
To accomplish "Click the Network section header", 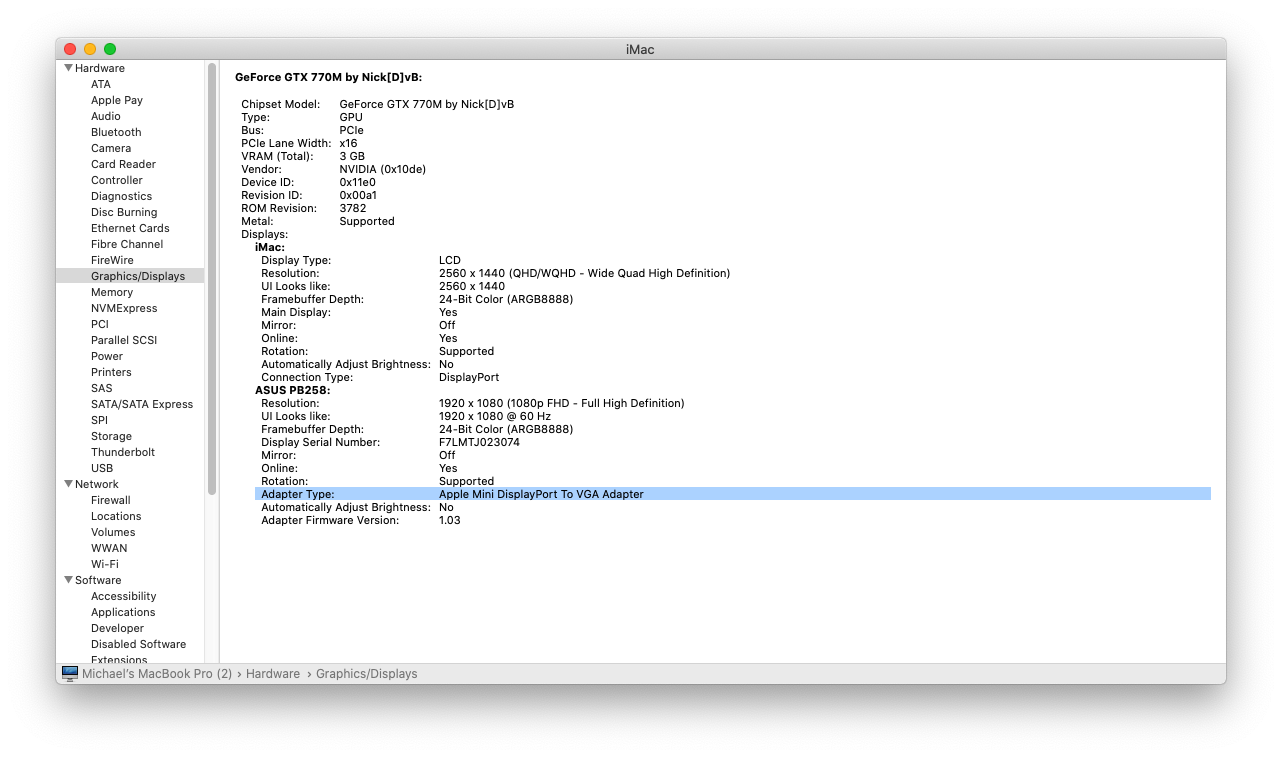I will point(97,484).
